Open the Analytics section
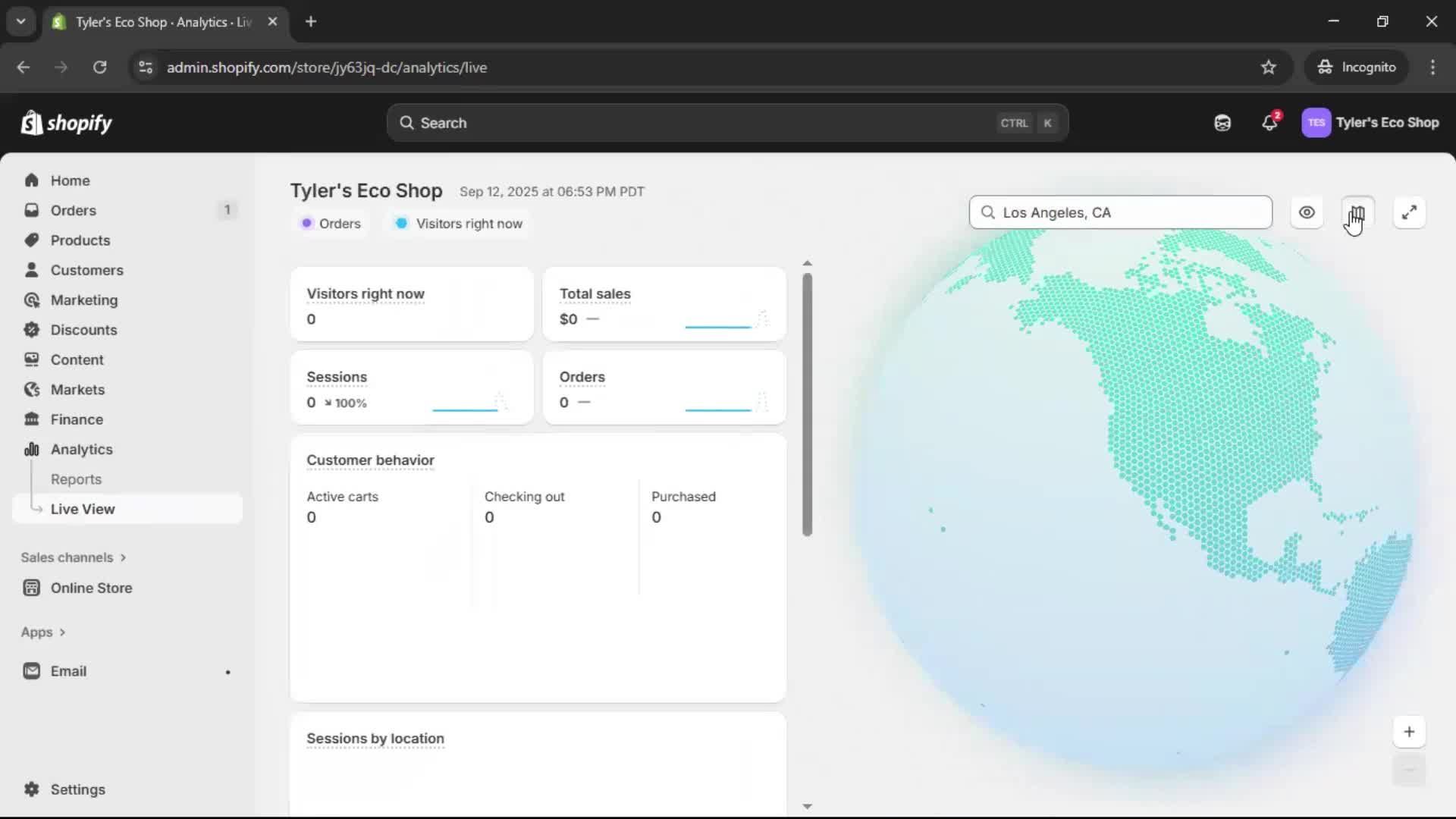Image resolution: width=1456 pixels, height=819 pixels. (x=80, y=449)
